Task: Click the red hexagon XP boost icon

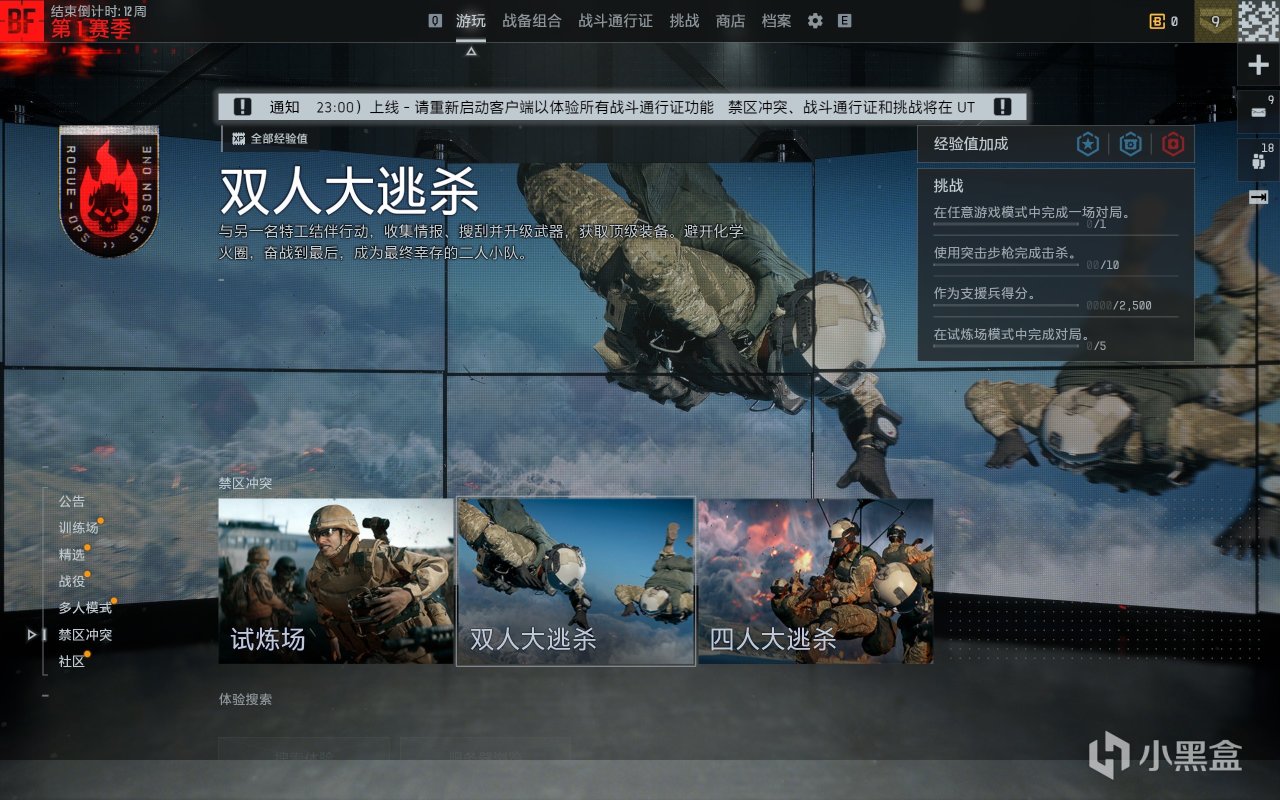Action: tap(1173, 144)
